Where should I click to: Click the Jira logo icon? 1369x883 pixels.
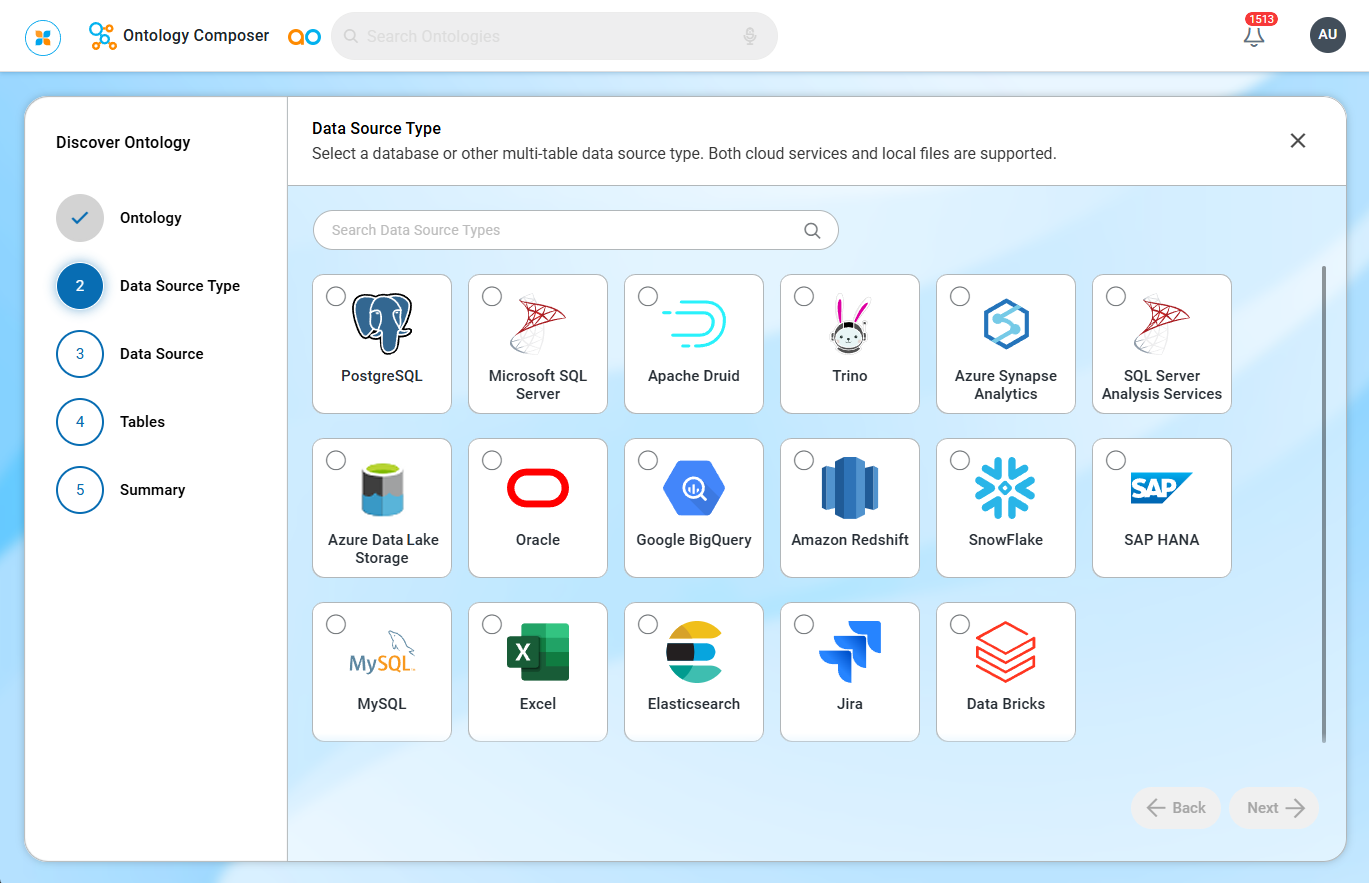click(850, 652)
